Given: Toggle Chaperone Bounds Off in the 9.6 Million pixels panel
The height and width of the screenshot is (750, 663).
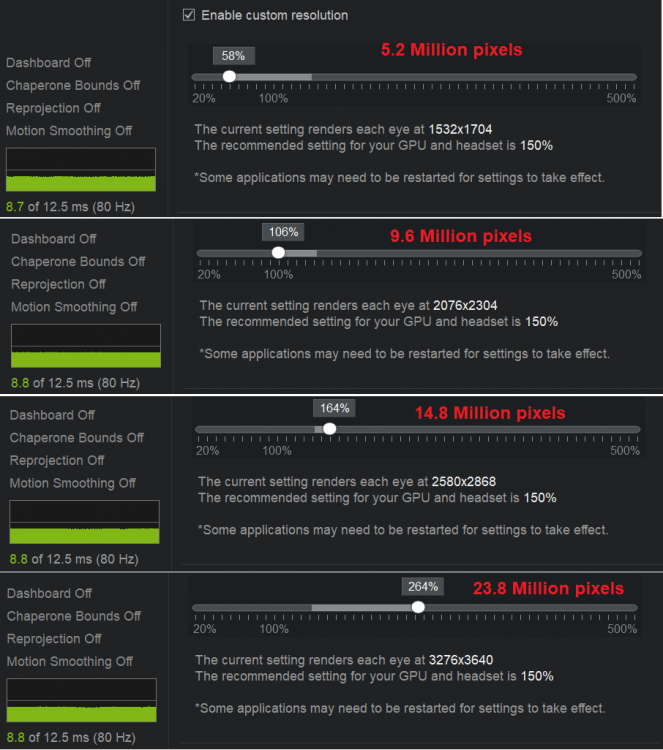Looking at the screenshot, I should (76, 261).
